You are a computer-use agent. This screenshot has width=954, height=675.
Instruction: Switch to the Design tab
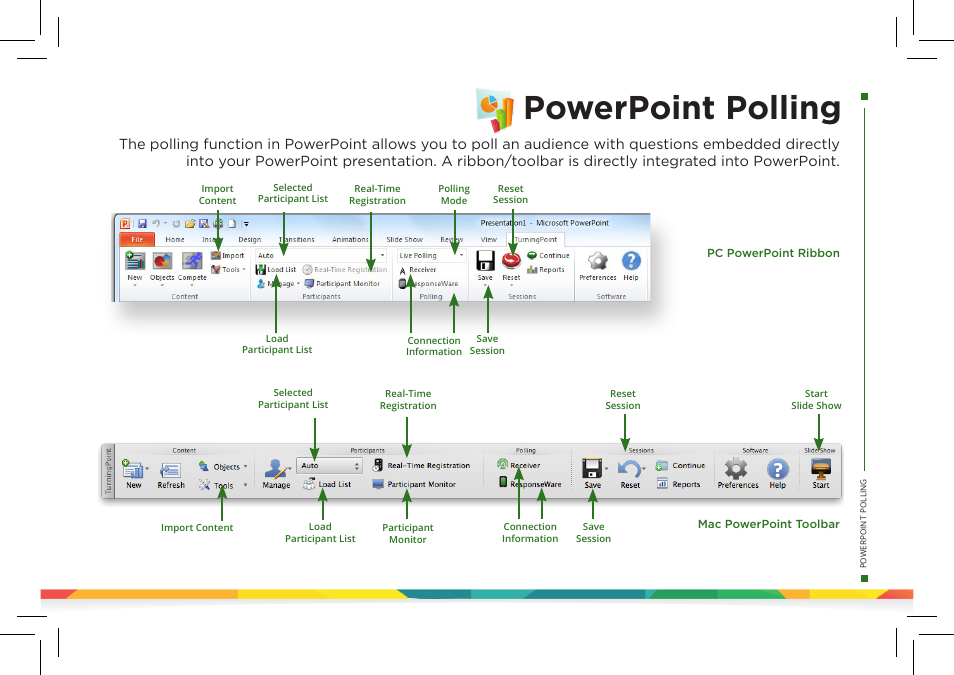coord(249,239)
